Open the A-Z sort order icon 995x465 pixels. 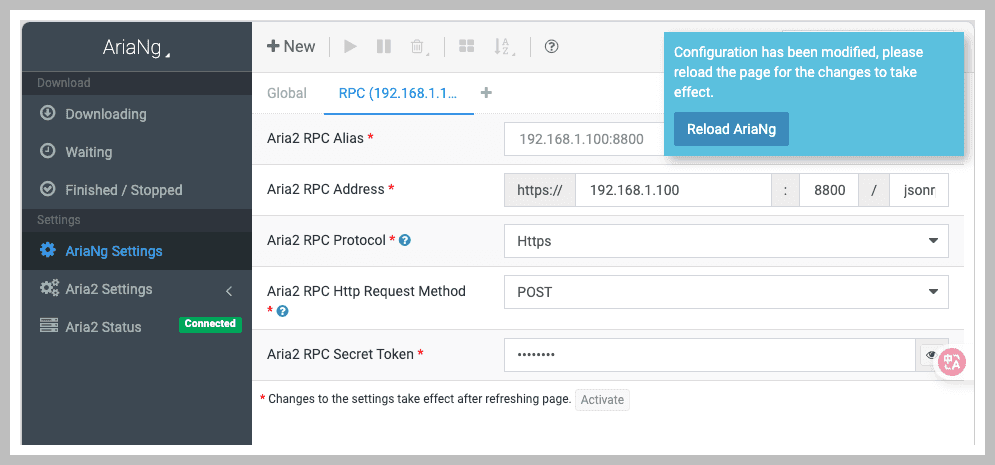tap(503, 47)
